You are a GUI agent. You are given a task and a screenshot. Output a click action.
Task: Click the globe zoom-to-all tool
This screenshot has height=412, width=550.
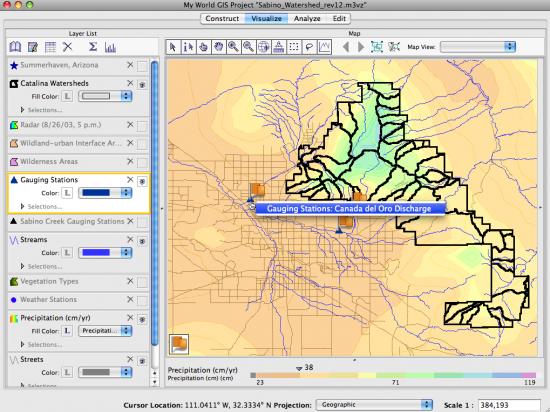(264, 47)
